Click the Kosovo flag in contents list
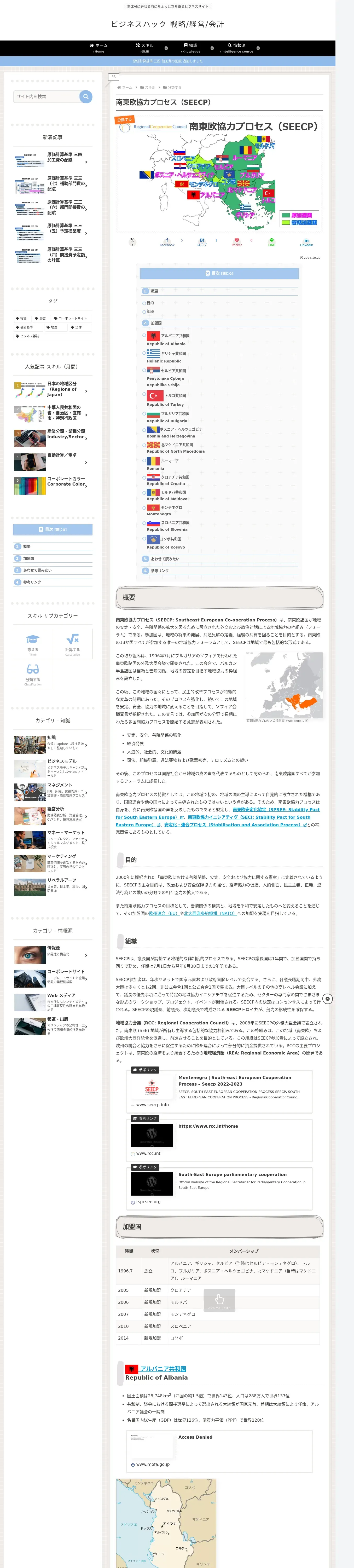The image size is (354, 1568). pos(153,539)
